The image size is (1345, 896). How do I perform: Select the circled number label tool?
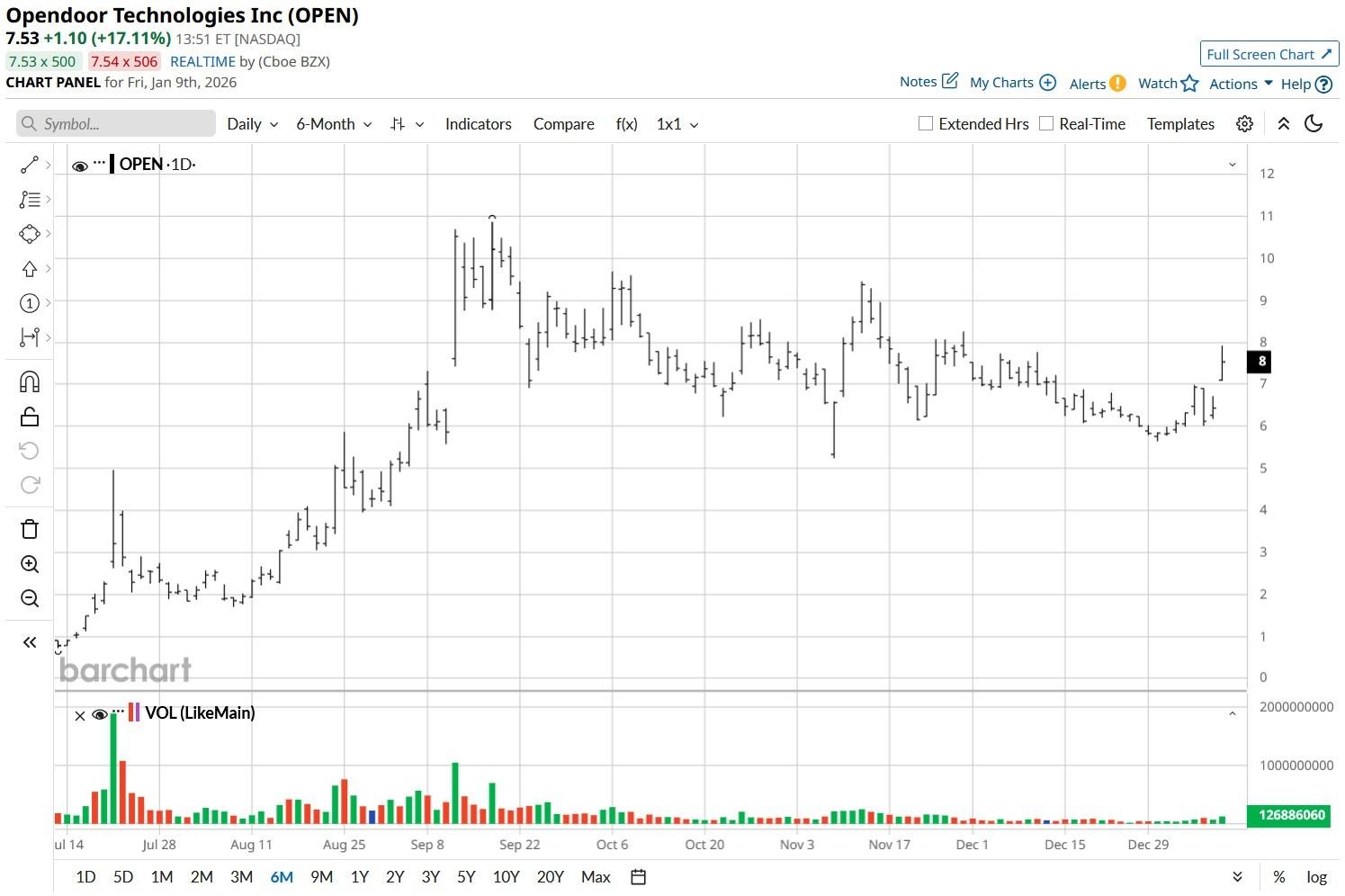(29, 303)
